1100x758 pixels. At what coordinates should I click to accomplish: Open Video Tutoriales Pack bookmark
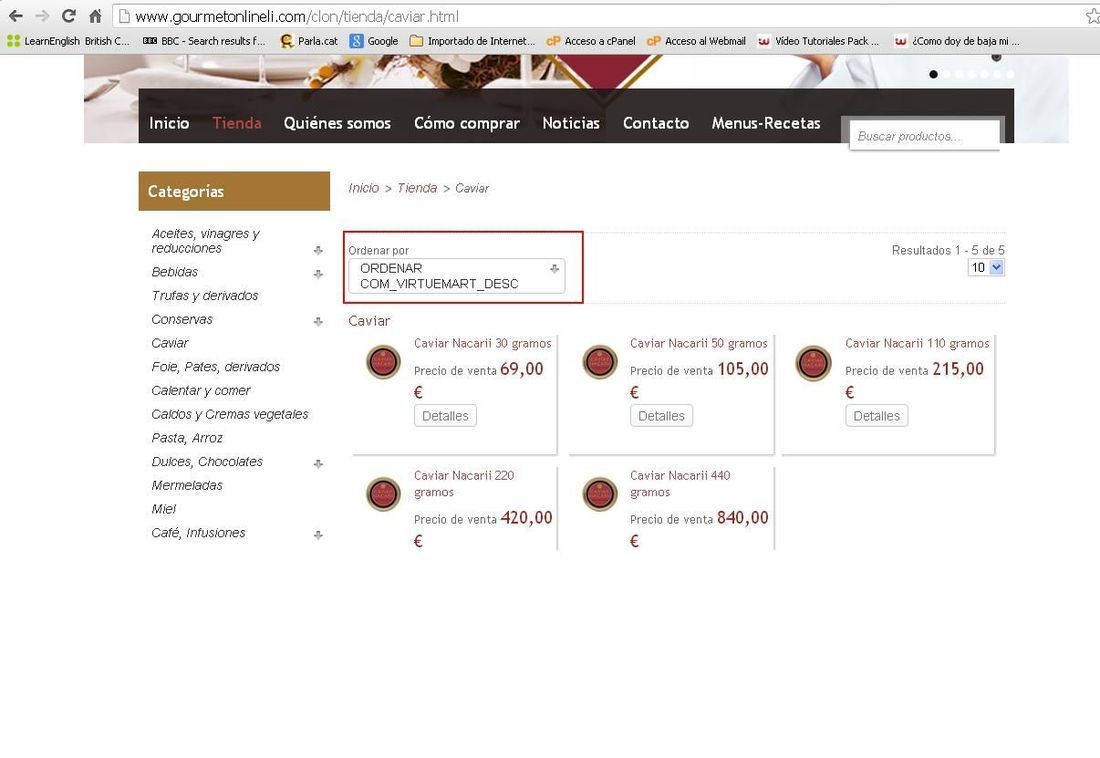click(818, 41)
